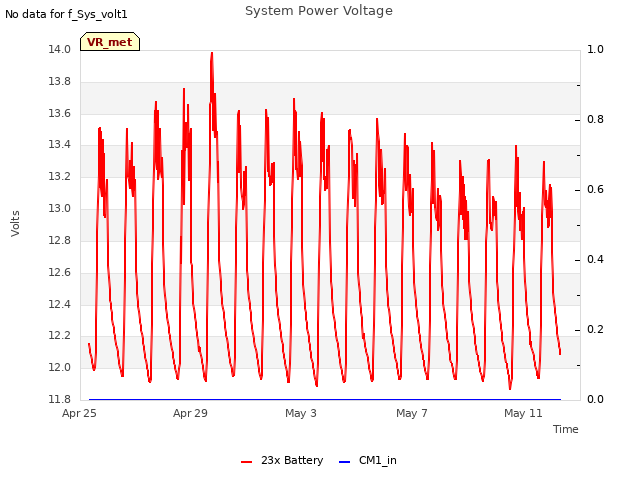Click the May 11 x-axis tick label
The height and width of the screenshot is (480, 640).
click(x=523, y=413)
